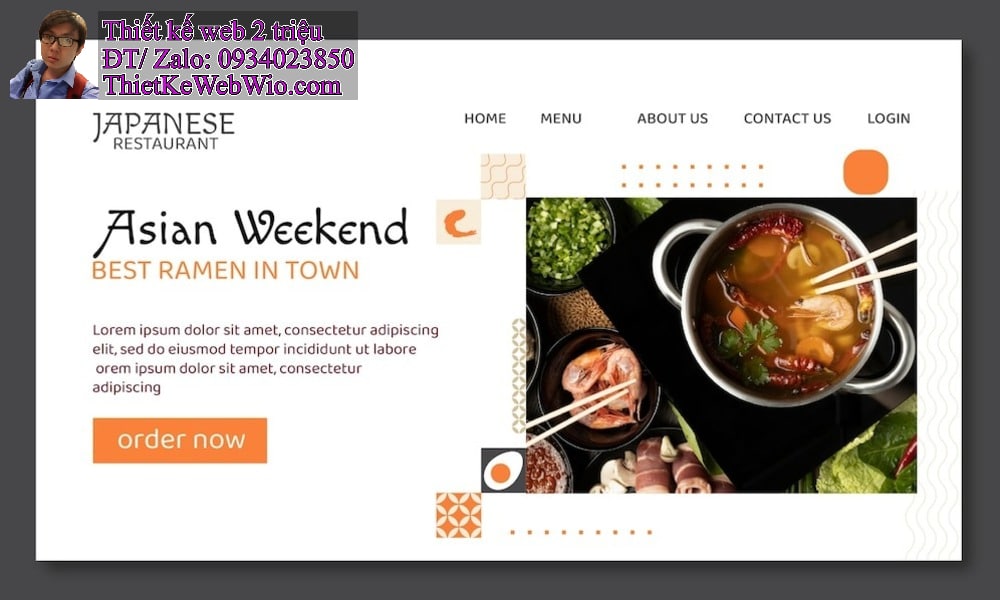
Task: Open the CONTACT US link
Action: pos(787,119)
